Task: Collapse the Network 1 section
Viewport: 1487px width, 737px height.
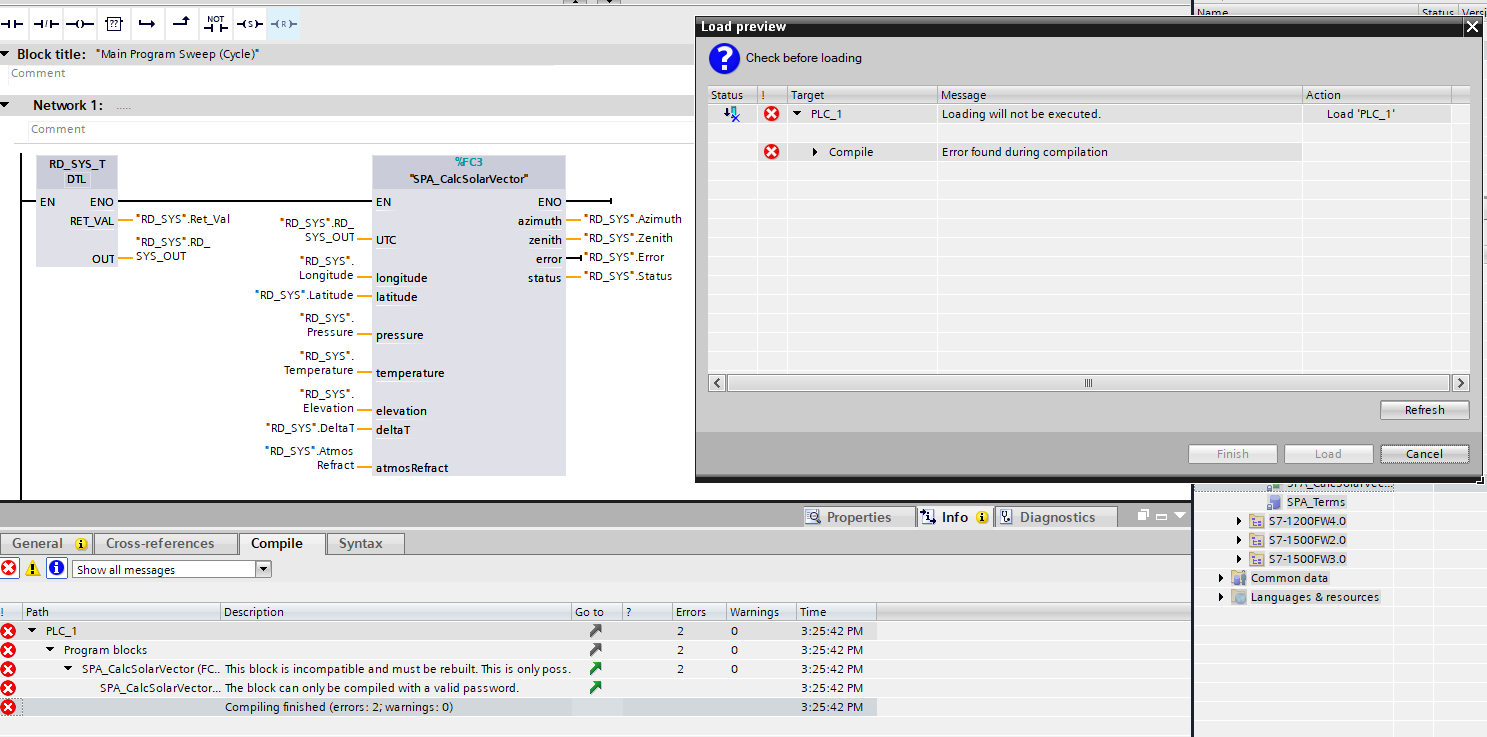Action: [x=7, y=105]
